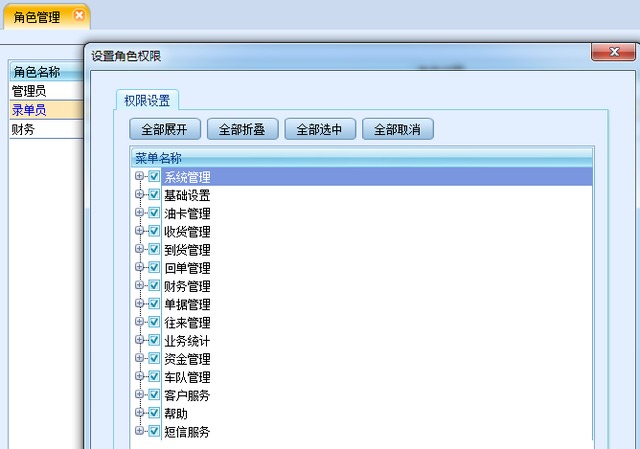Select the 短信服务 menu row label
The width and height of the screenshot is (640, 449).
pos(187,431)
